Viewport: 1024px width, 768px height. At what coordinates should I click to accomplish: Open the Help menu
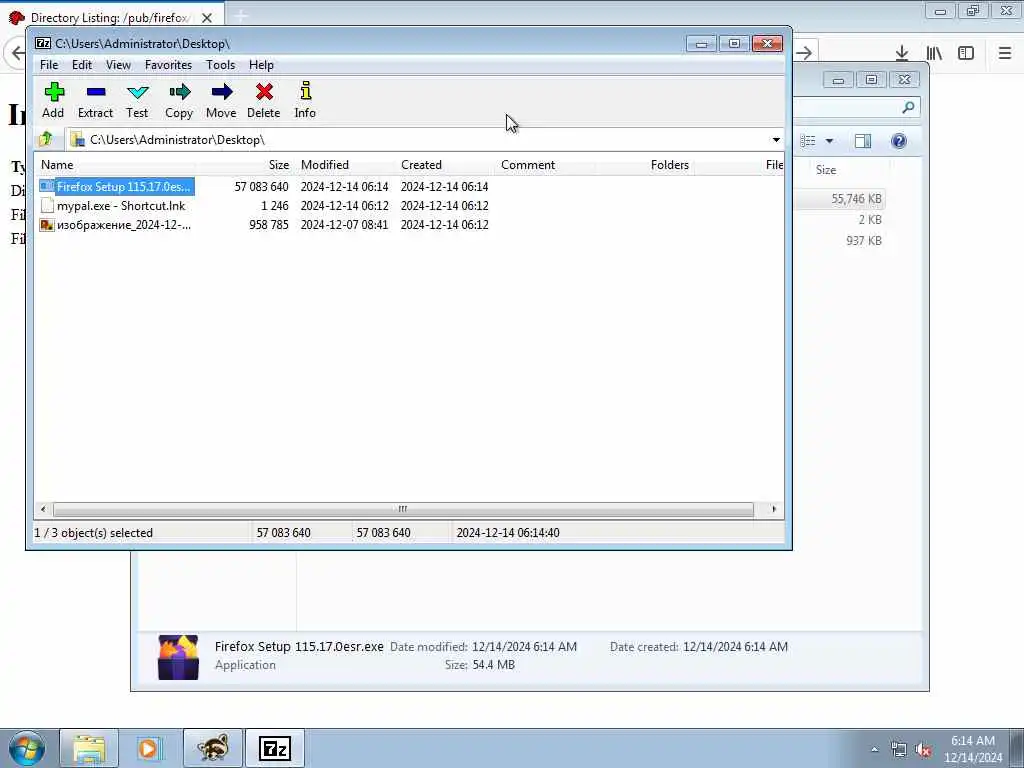[x=261, y=65]
